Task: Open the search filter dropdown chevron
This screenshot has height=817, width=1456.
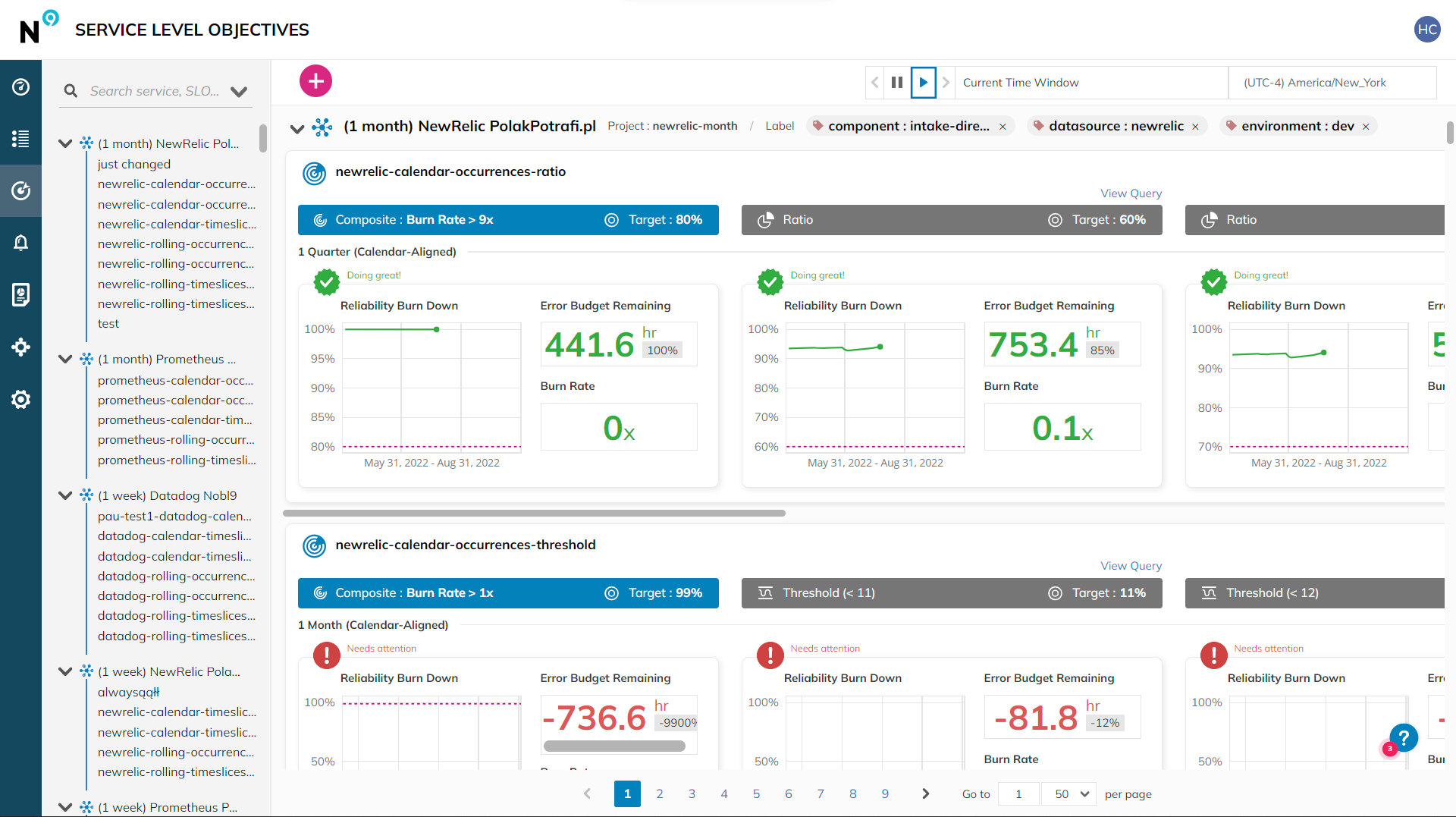Action: [x=239, y=92]
